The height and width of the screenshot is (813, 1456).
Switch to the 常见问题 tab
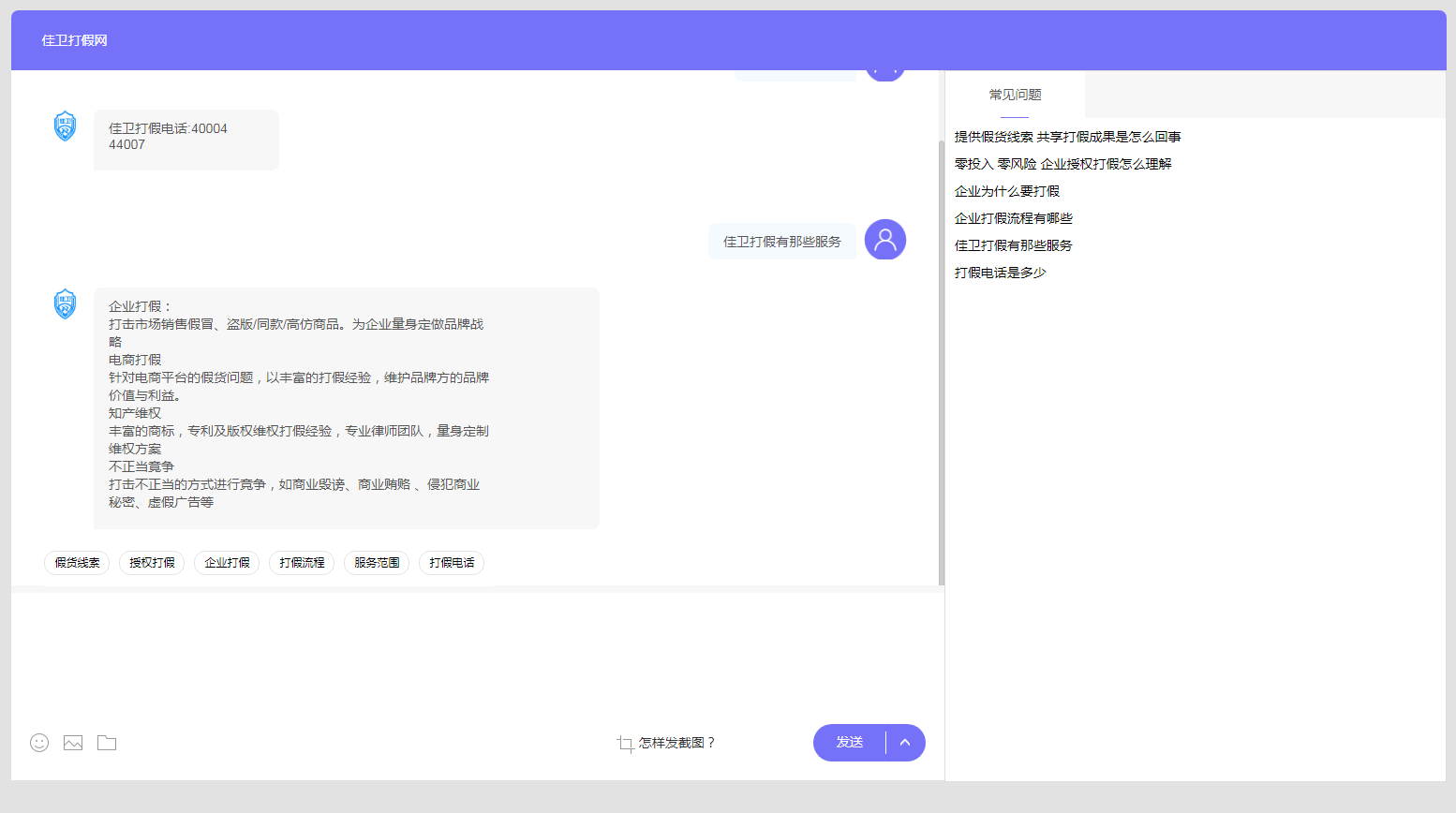coord(1014,95)
